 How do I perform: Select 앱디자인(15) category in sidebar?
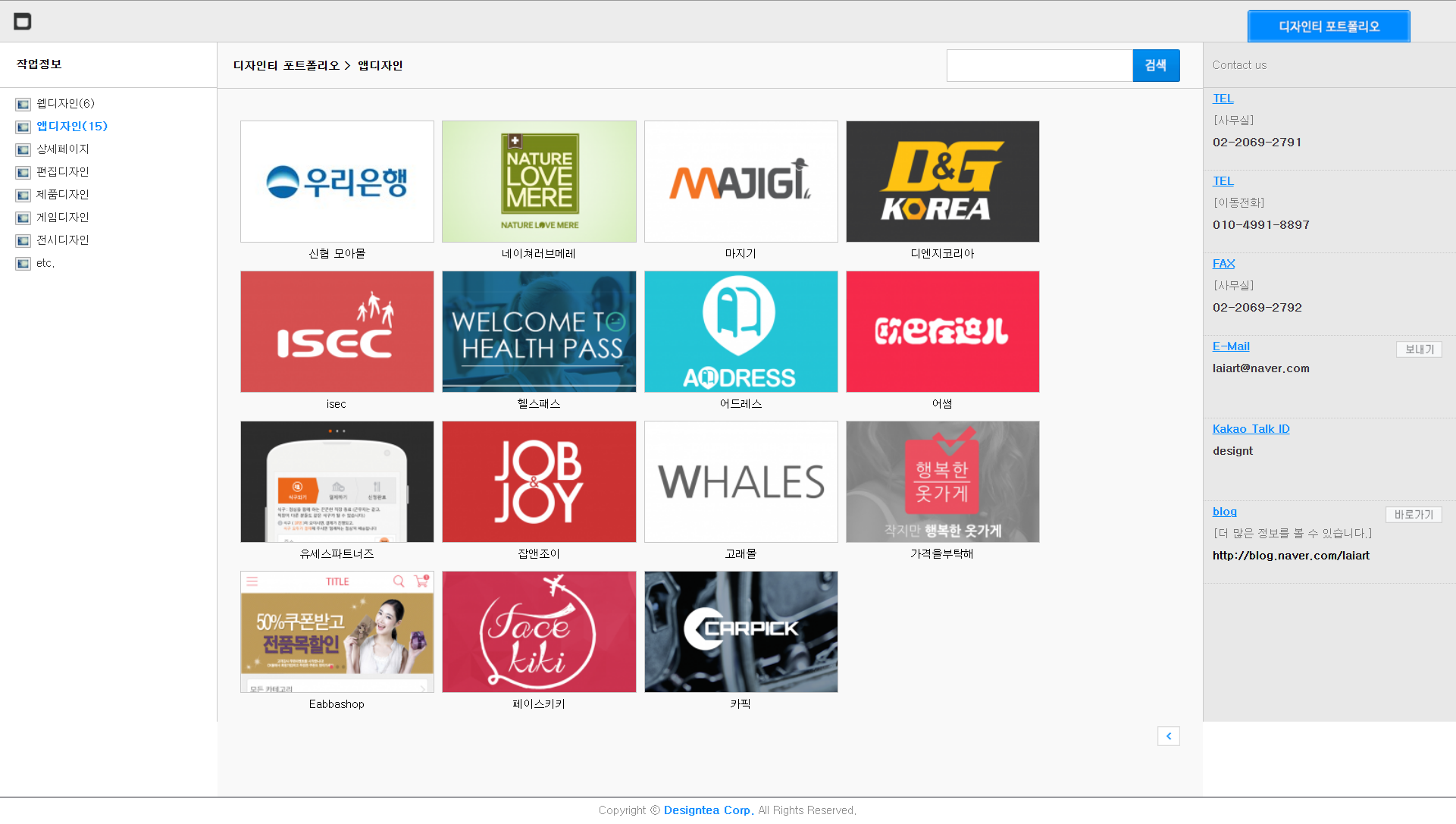click(72, 127)
